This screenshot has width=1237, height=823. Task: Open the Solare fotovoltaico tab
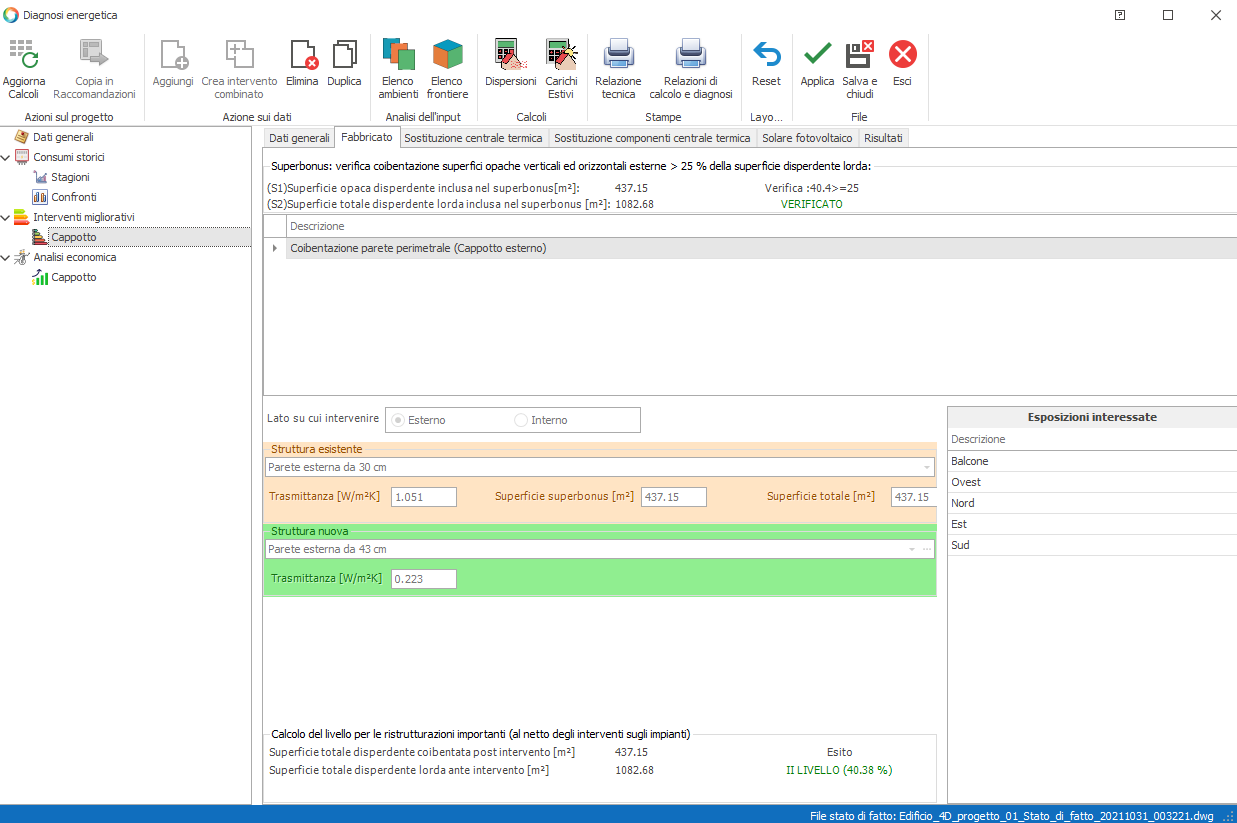click(x=807, y=138)
